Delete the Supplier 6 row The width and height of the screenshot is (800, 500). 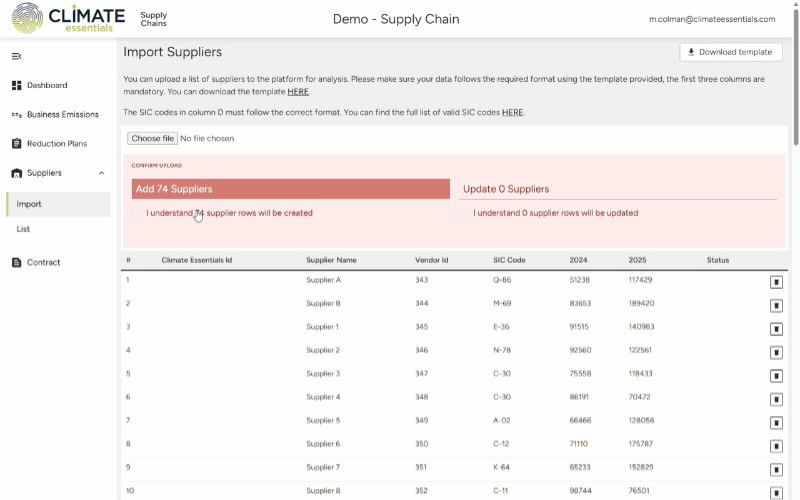[x=776, y=446]
